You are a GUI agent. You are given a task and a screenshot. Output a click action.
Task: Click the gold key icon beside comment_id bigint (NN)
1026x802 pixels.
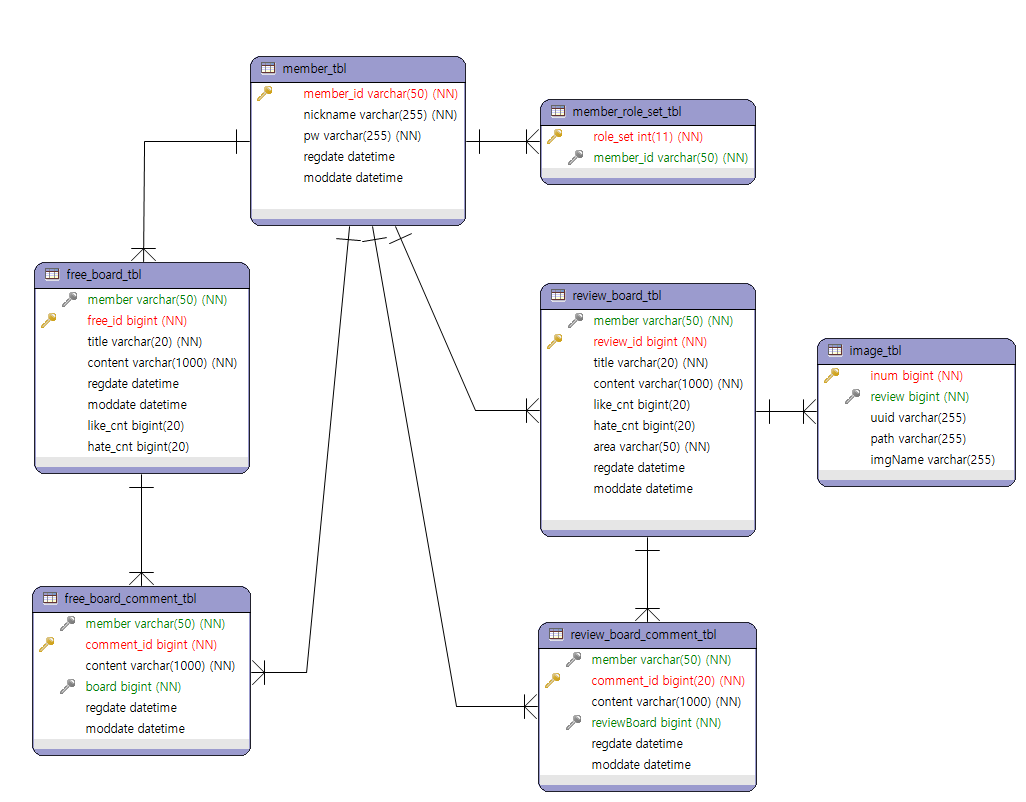46,644
